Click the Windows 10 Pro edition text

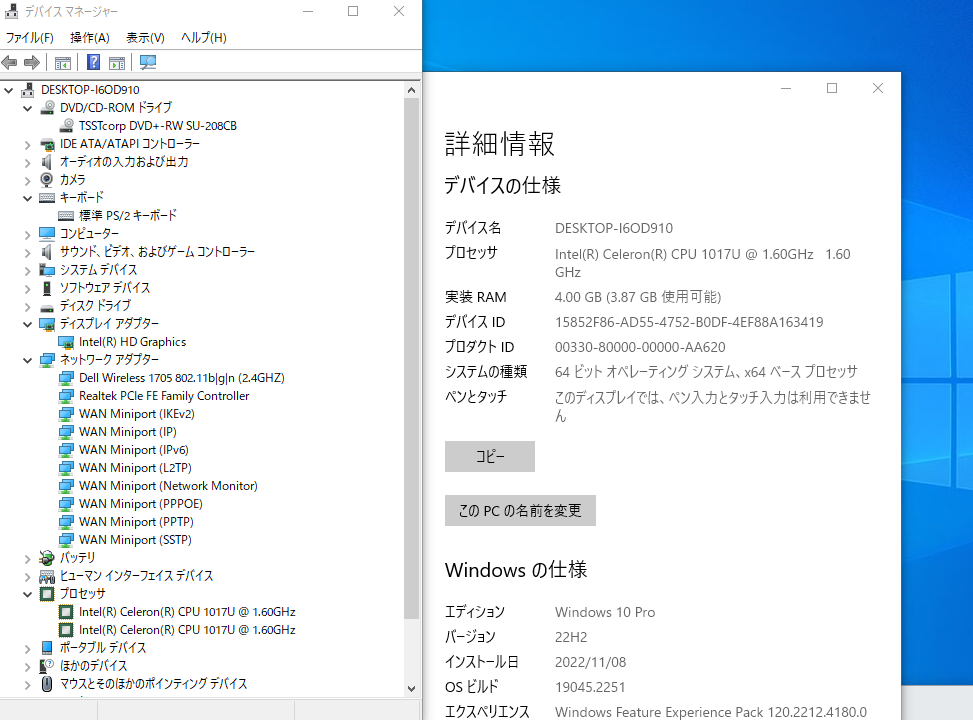pos(605,612)
